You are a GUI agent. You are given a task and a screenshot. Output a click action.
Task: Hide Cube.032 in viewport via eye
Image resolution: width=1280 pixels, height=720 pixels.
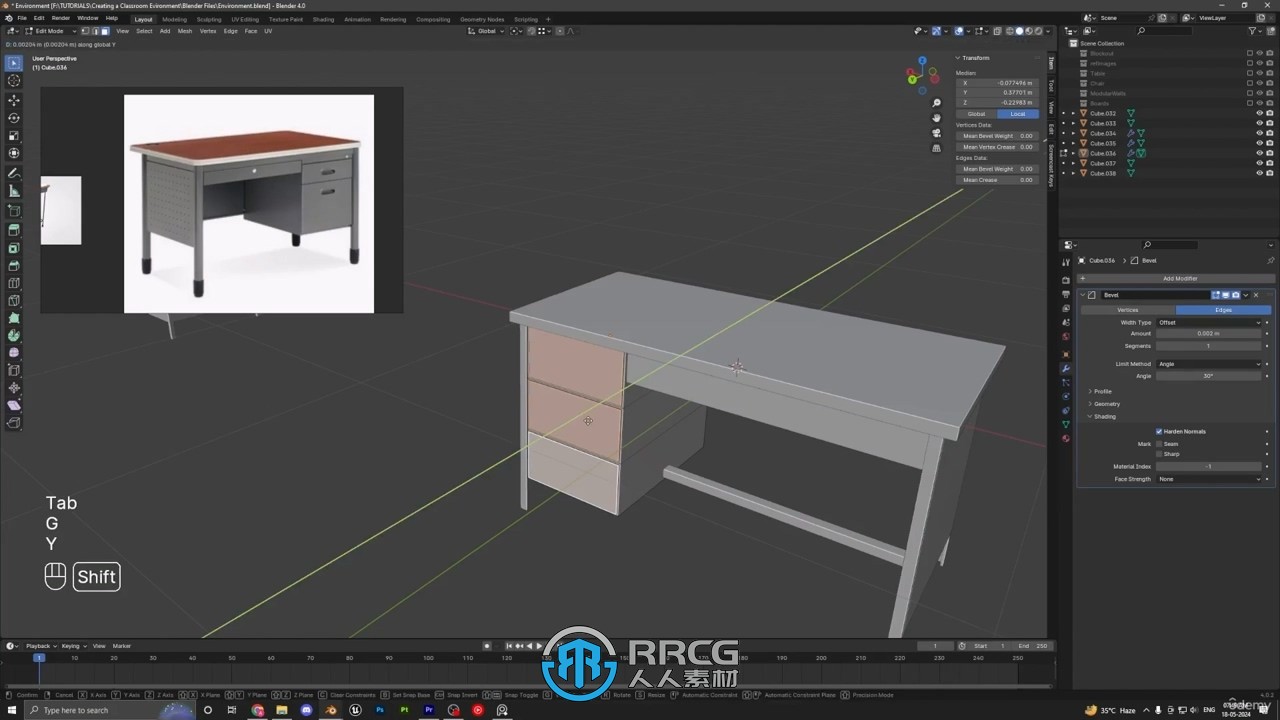tap(1259, 113)
